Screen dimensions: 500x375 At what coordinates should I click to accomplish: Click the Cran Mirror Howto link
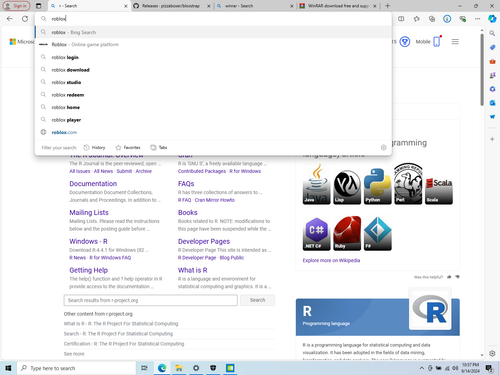pos(215,200)
